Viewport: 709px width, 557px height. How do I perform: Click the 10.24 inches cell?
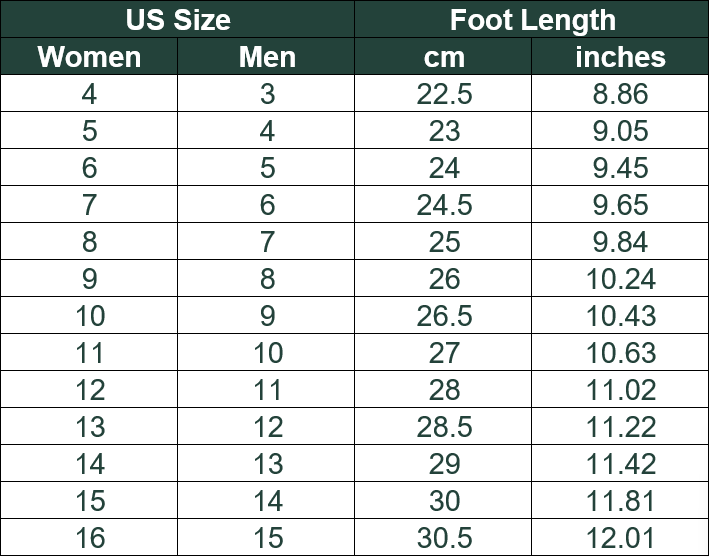click(x=620, y=280)
